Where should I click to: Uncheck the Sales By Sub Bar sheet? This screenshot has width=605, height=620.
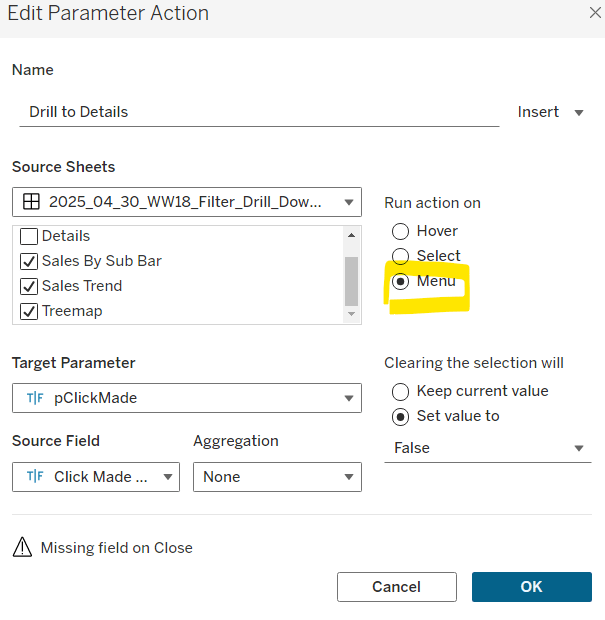[29, 261]
